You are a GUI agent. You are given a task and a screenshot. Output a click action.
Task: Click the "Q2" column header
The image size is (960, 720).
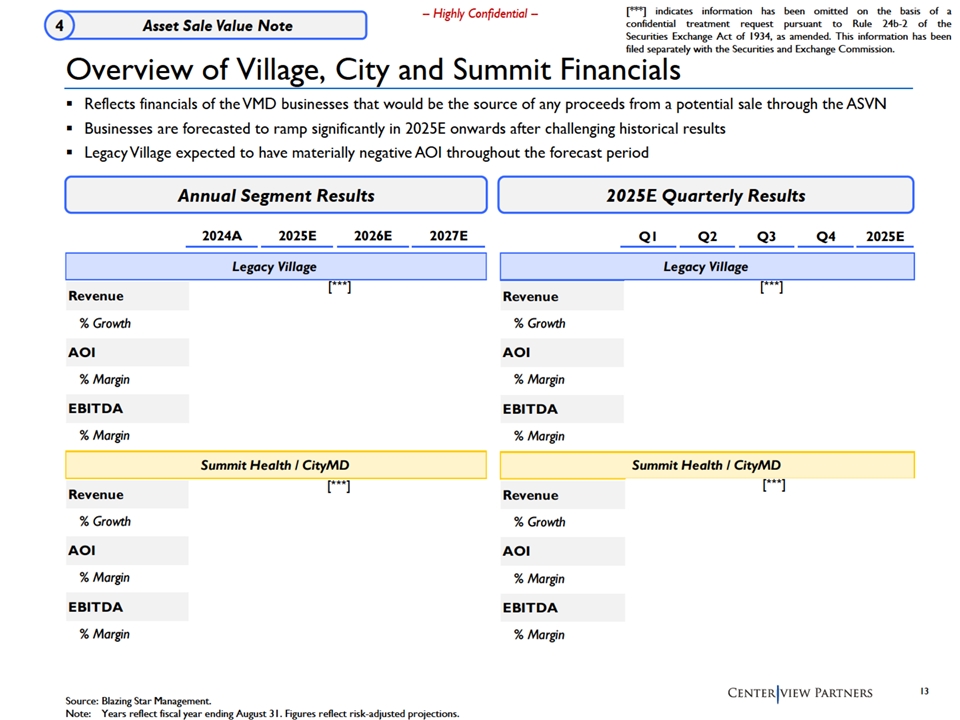pos(707,236)
